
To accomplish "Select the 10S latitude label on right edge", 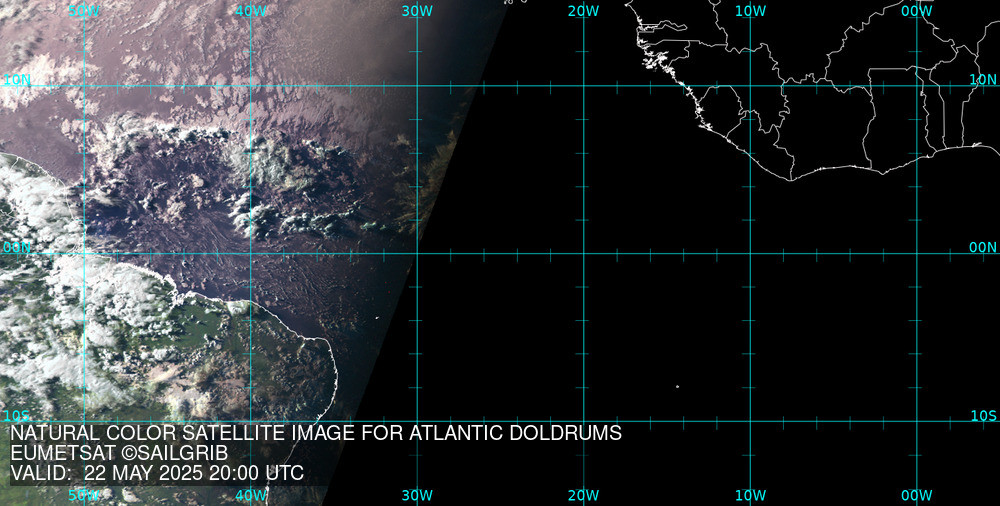I will coord(983,416).
